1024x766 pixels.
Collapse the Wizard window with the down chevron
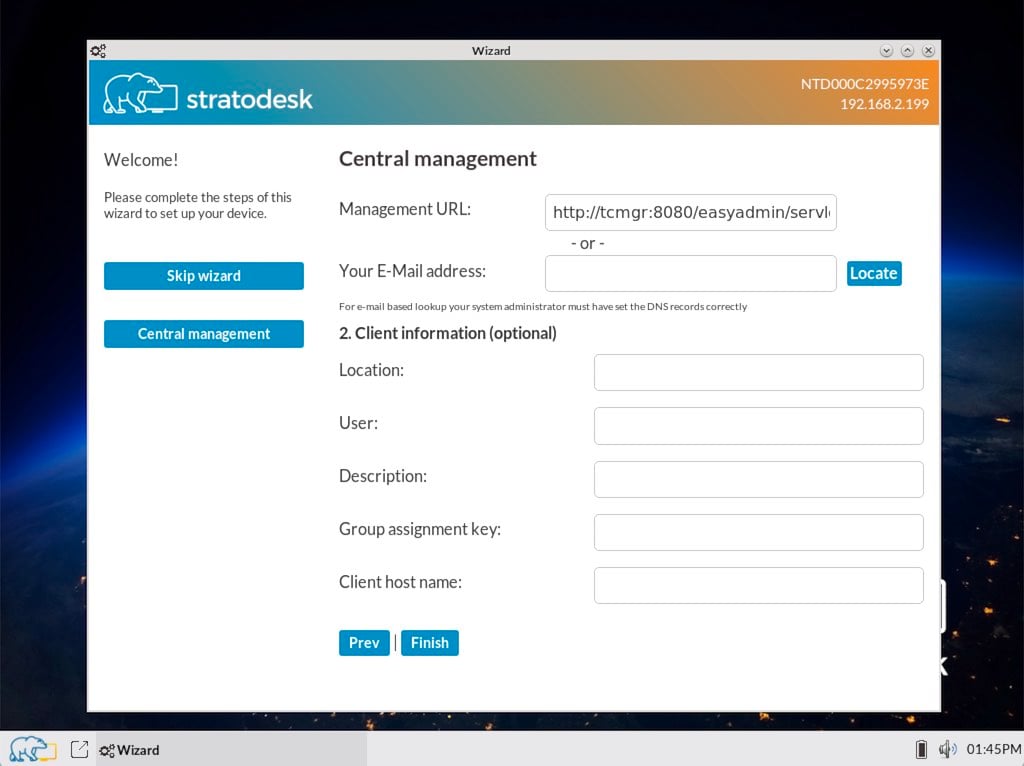(886, 50)
